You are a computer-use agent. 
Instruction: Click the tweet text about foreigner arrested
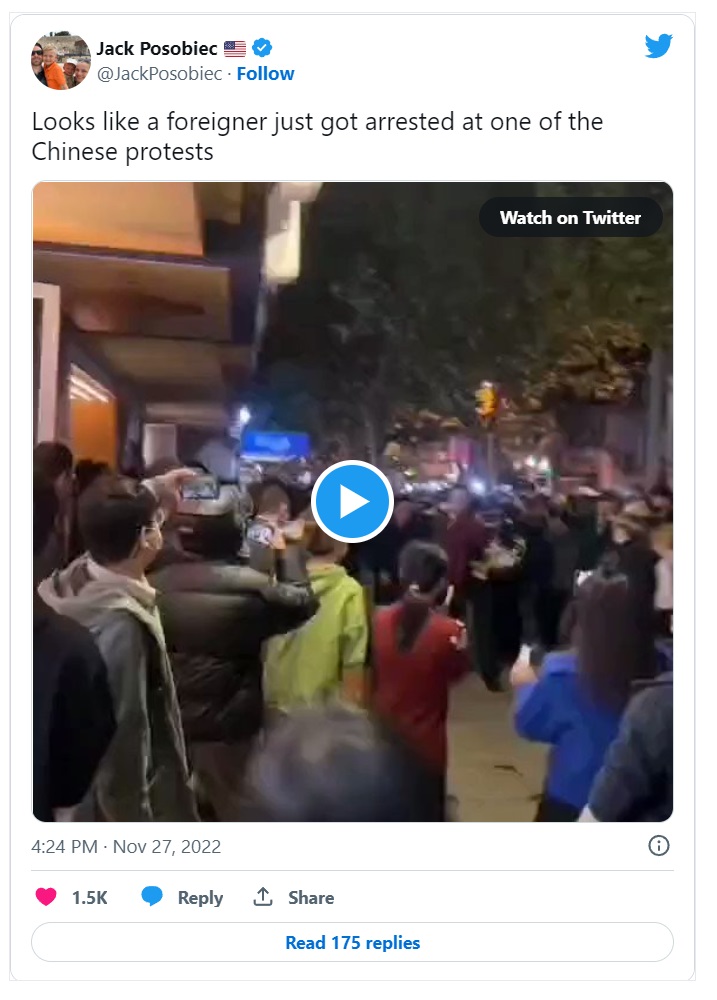(317, 136)
